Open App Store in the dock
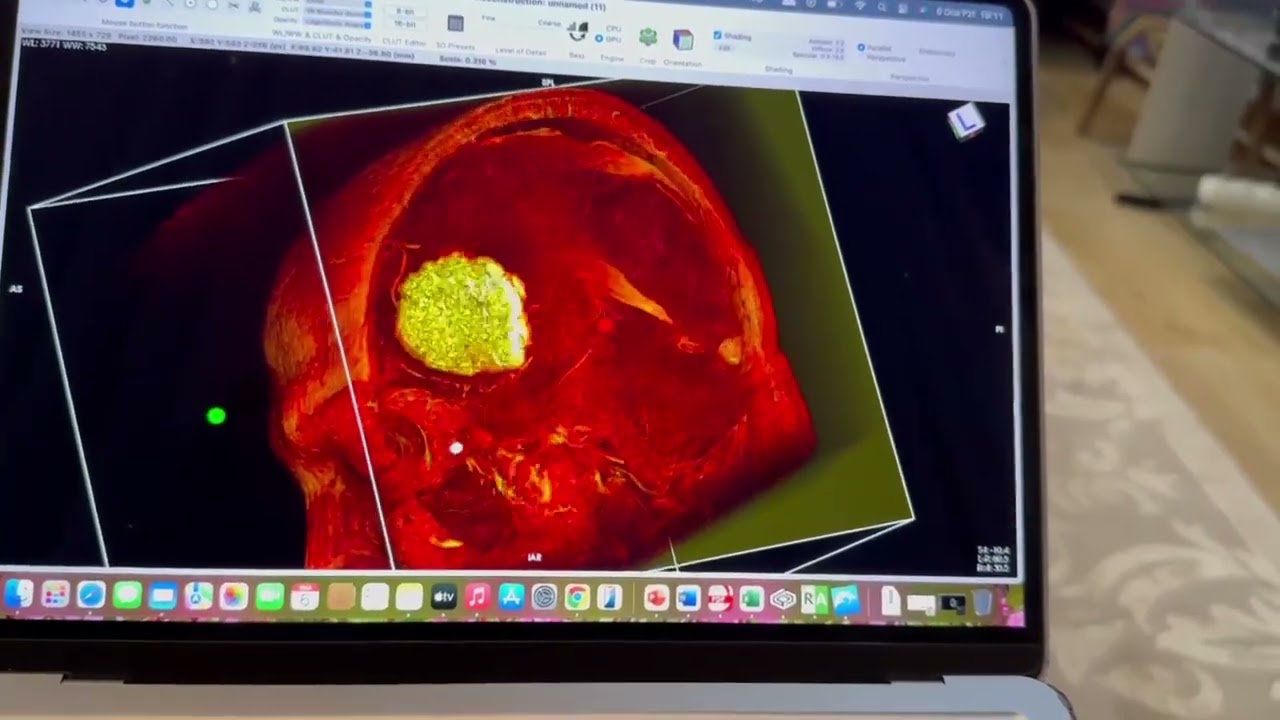1280x720 pixels. point(511,597)
